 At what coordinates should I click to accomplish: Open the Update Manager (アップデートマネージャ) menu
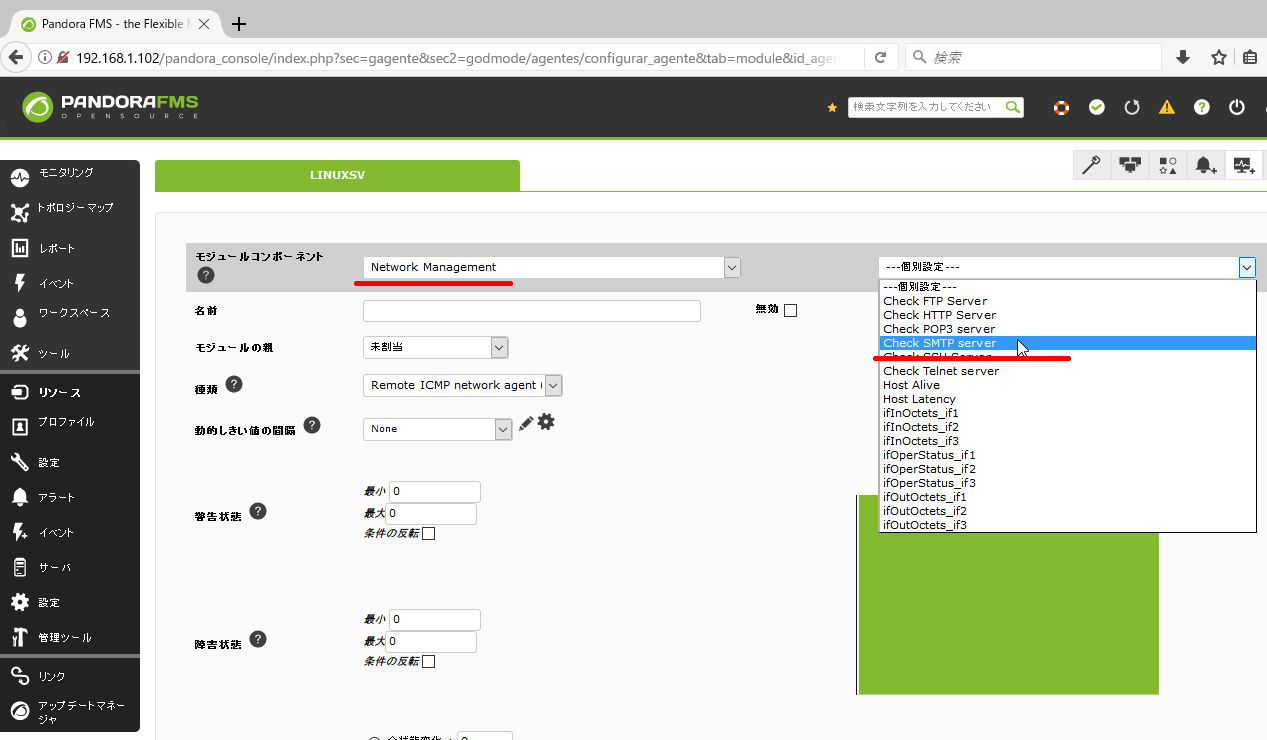(70, 712)
